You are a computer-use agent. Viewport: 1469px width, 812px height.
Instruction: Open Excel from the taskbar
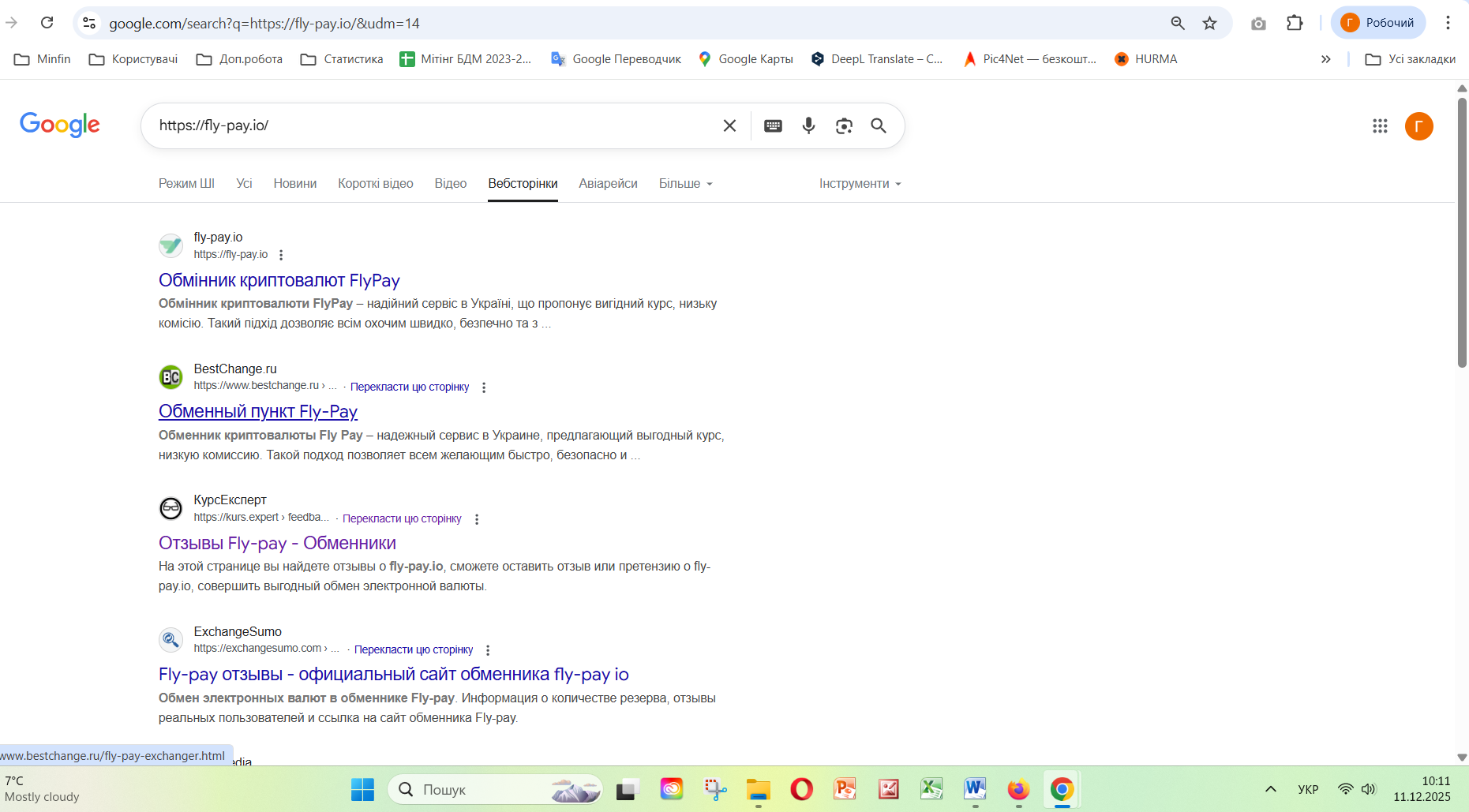pos(931,789)
